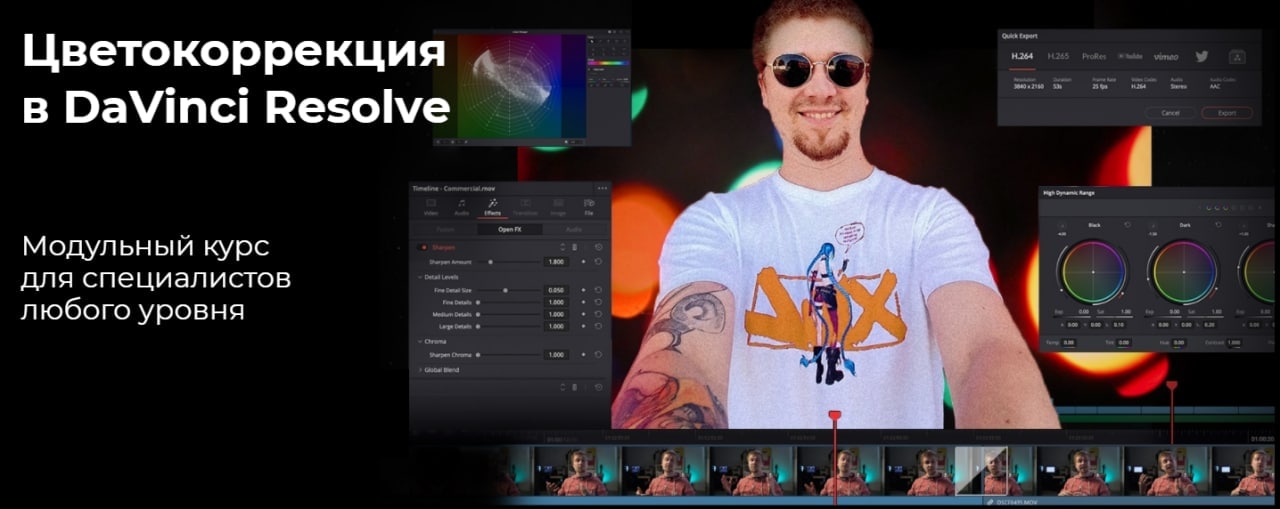The image size is (1280, 509).
Task: Add keyframe for Sharpen Chroma
Action: [x=584, y=355]
